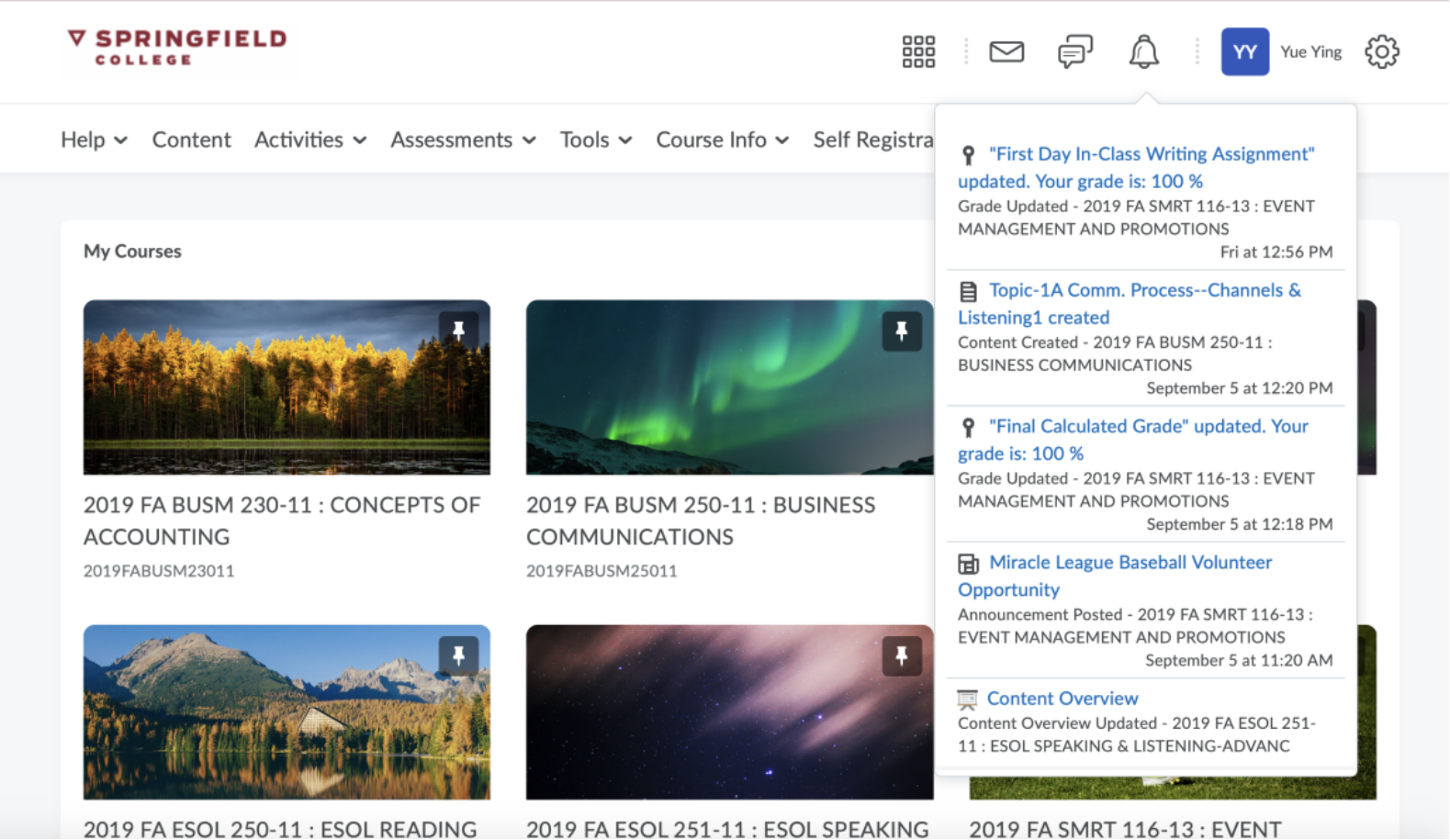Image resolution: width=1450 pixels, height=840 pixels.
Task: Open the Content Overview notification link
Action: (x=1062, y=699)
